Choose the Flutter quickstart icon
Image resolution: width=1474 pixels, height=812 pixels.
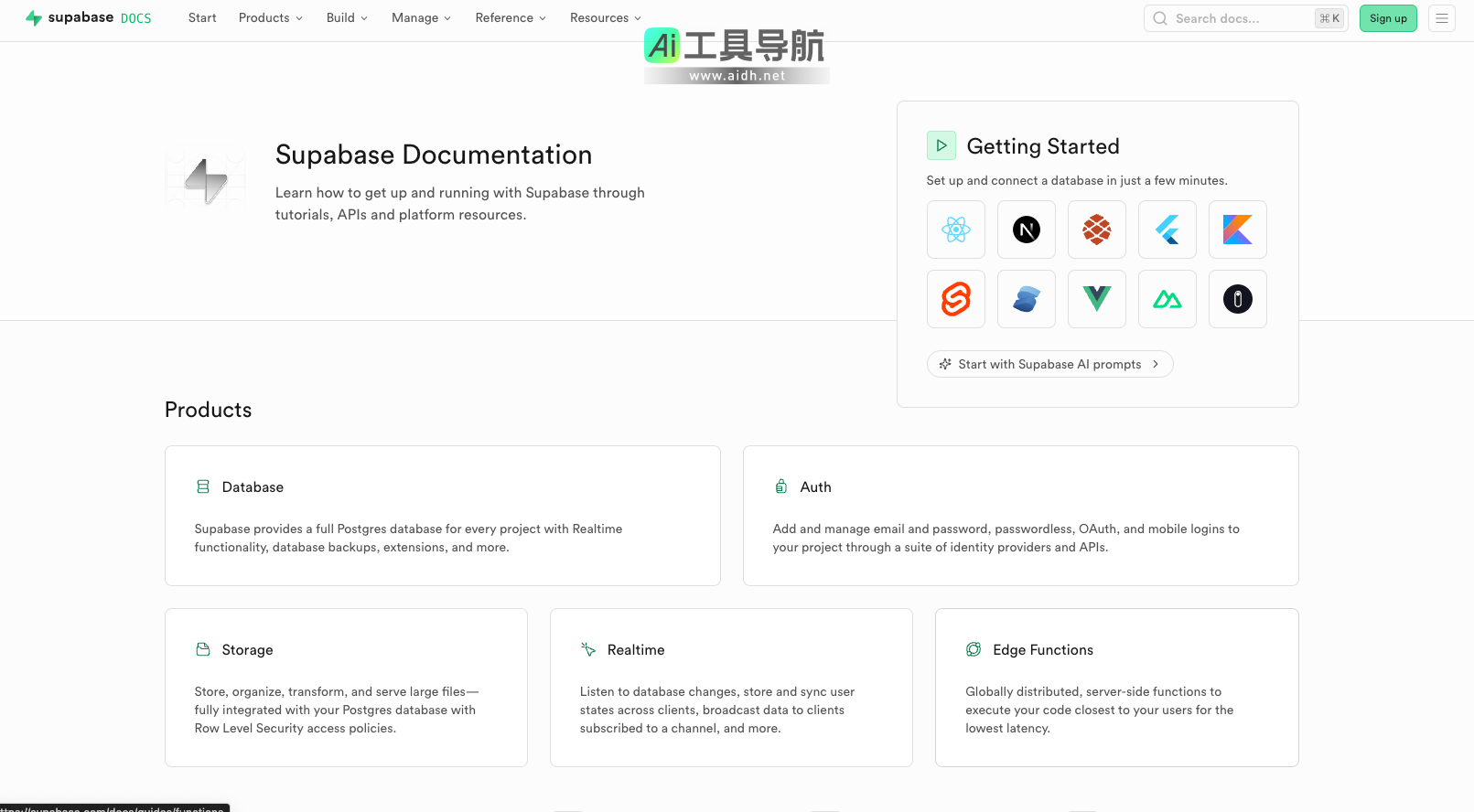1167,230
